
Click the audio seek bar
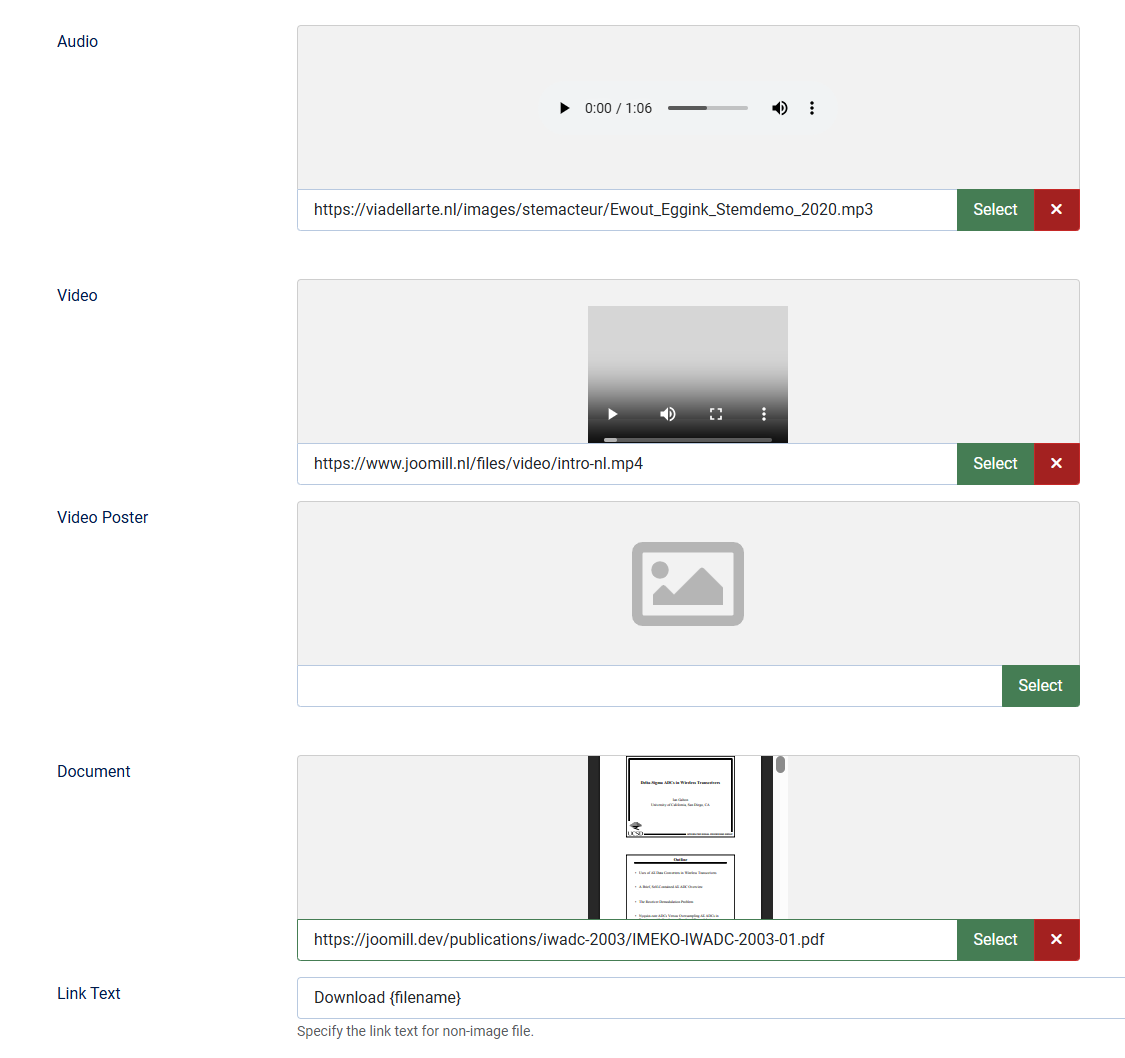[x=707, y=108]
